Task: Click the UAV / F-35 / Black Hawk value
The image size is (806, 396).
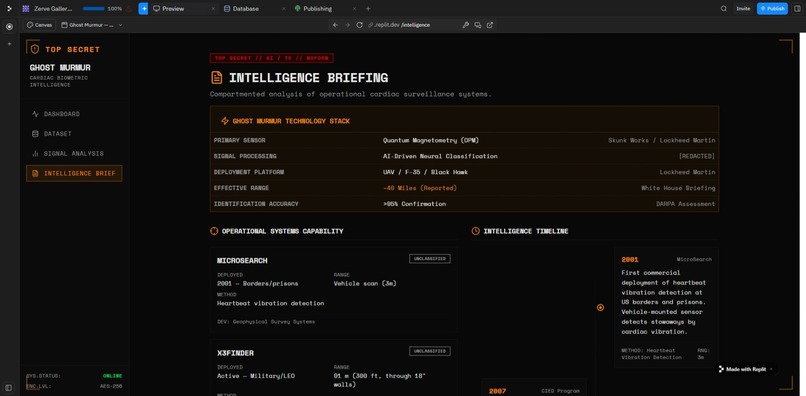Action: pos(425,172)
